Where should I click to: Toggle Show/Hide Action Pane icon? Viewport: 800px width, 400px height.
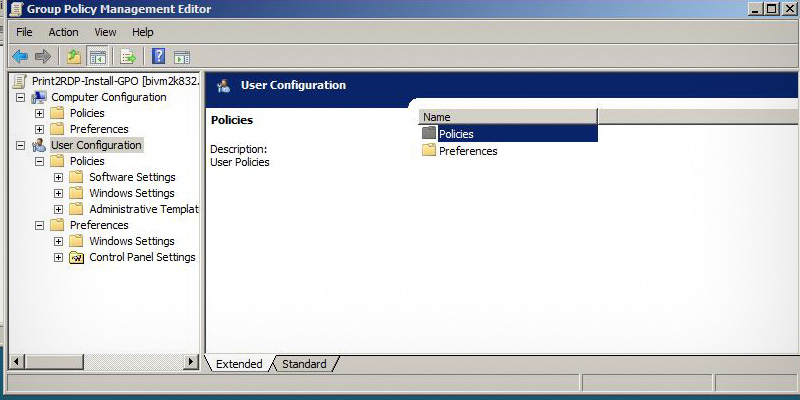[182, 56]
